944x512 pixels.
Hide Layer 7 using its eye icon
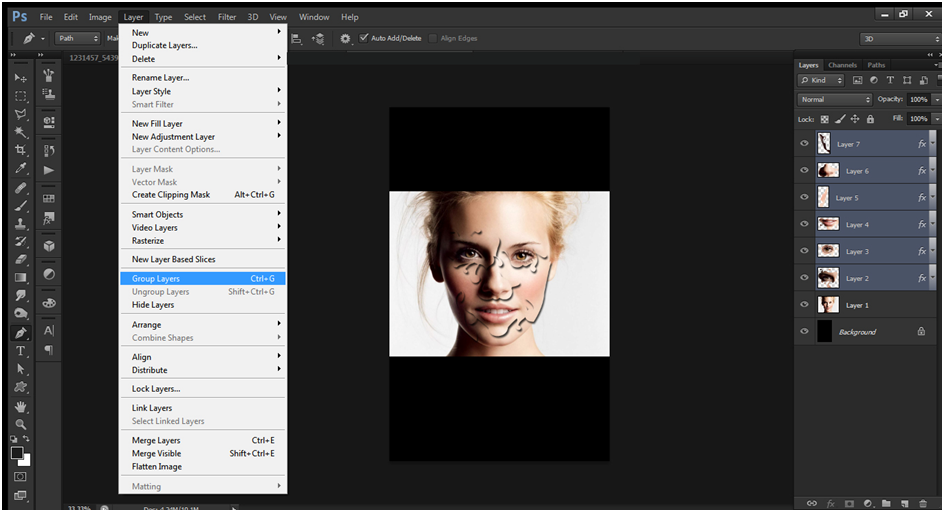click(804, 144)
